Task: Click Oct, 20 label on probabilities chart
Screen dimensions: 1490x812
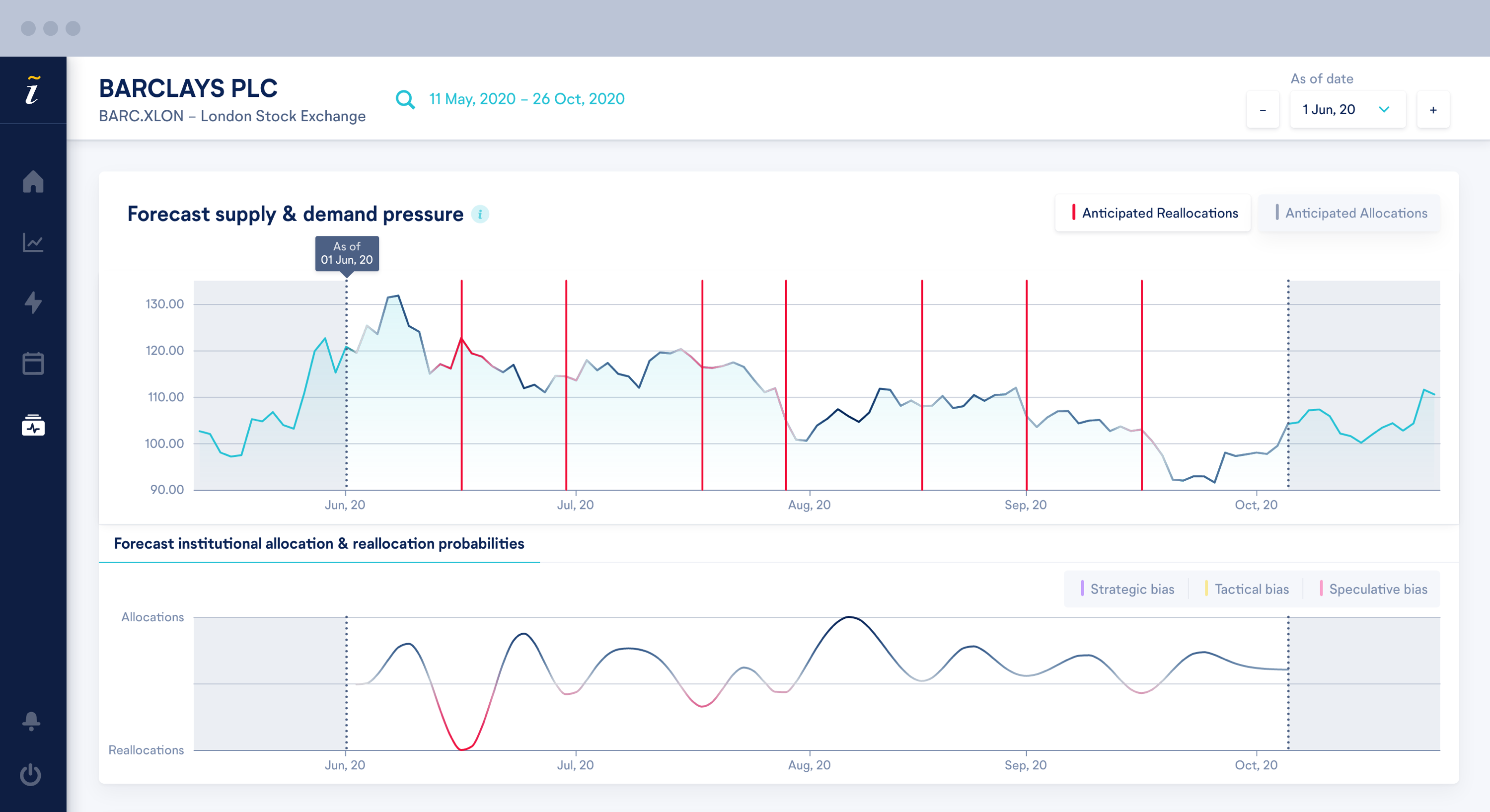Action: [x=1256, y=765]
